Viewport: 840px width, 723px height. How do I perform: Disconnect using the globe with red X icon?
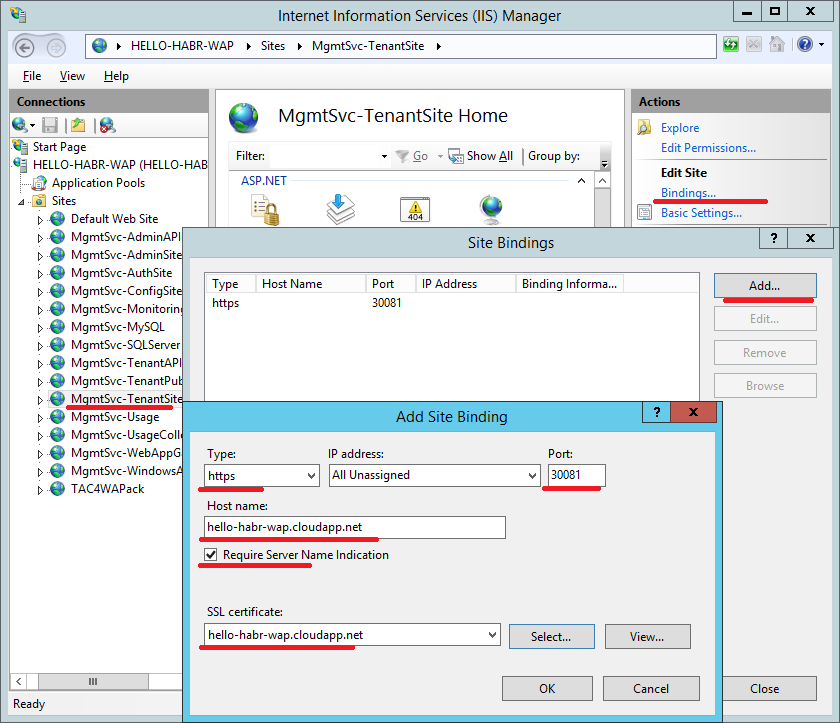point(106,125)
